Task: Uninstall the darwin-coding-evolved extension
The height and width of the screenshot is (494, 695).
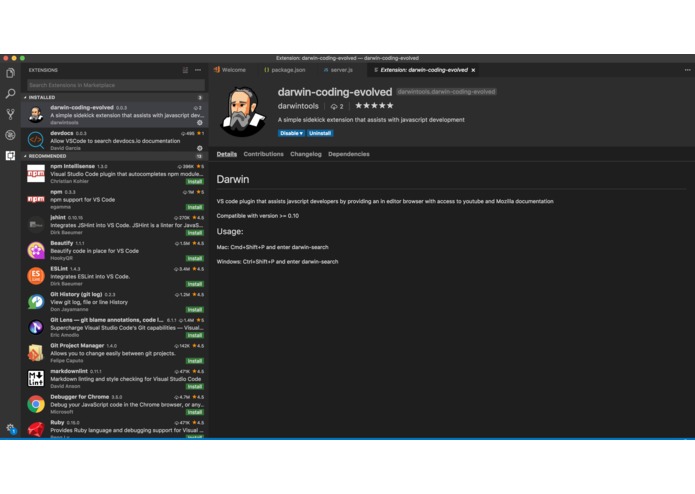Action: [x=320, y=133]
